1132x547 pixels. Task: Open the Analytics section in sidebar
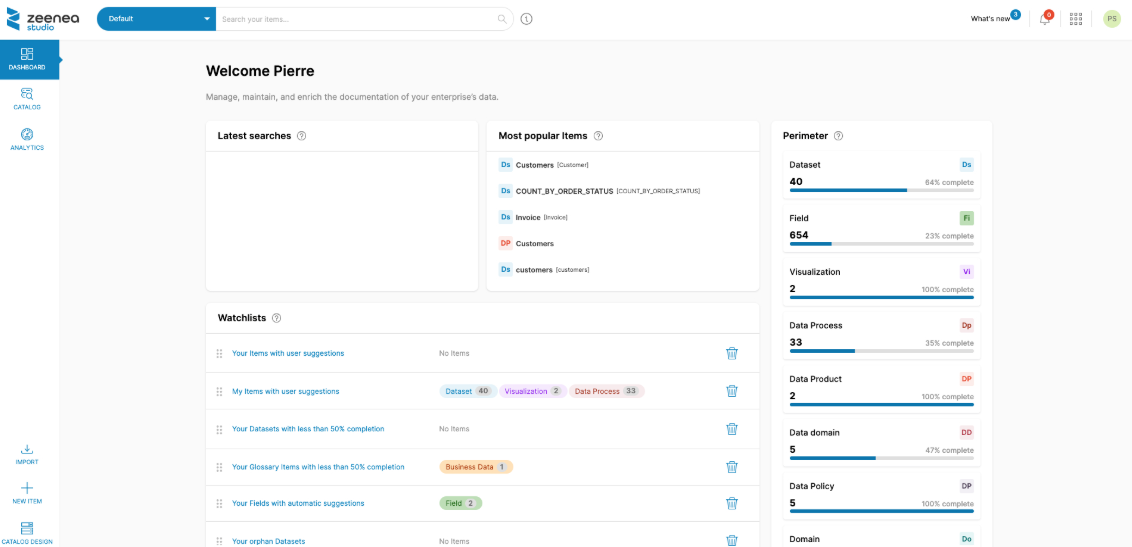[27, 139]
